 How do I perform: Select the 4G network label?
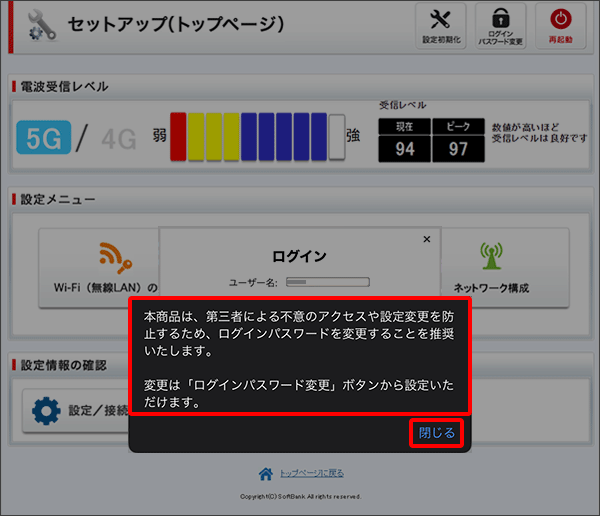point(119,139)
